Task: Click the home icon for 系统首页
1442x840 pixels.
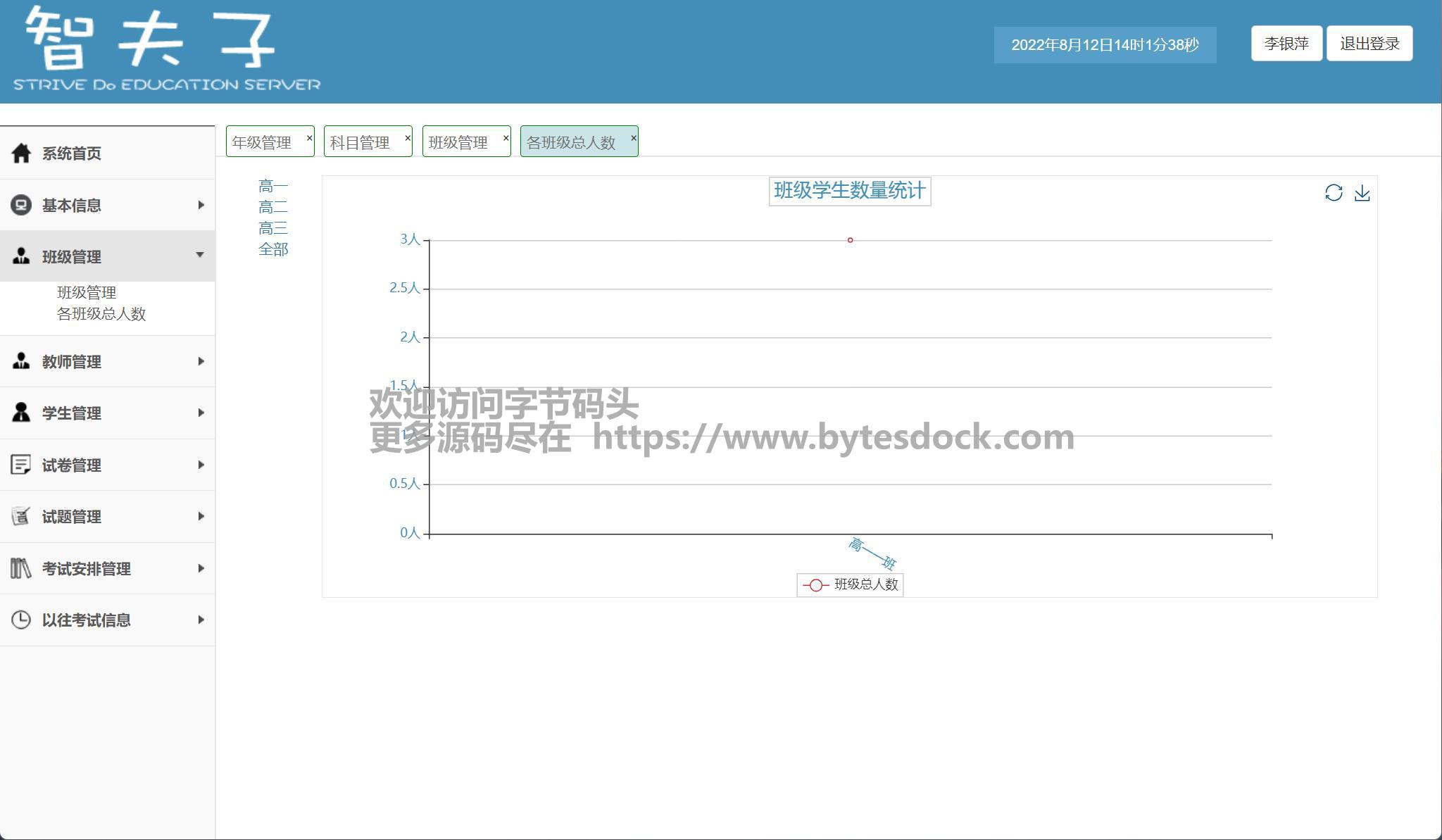Action: (x=21, y=153)
